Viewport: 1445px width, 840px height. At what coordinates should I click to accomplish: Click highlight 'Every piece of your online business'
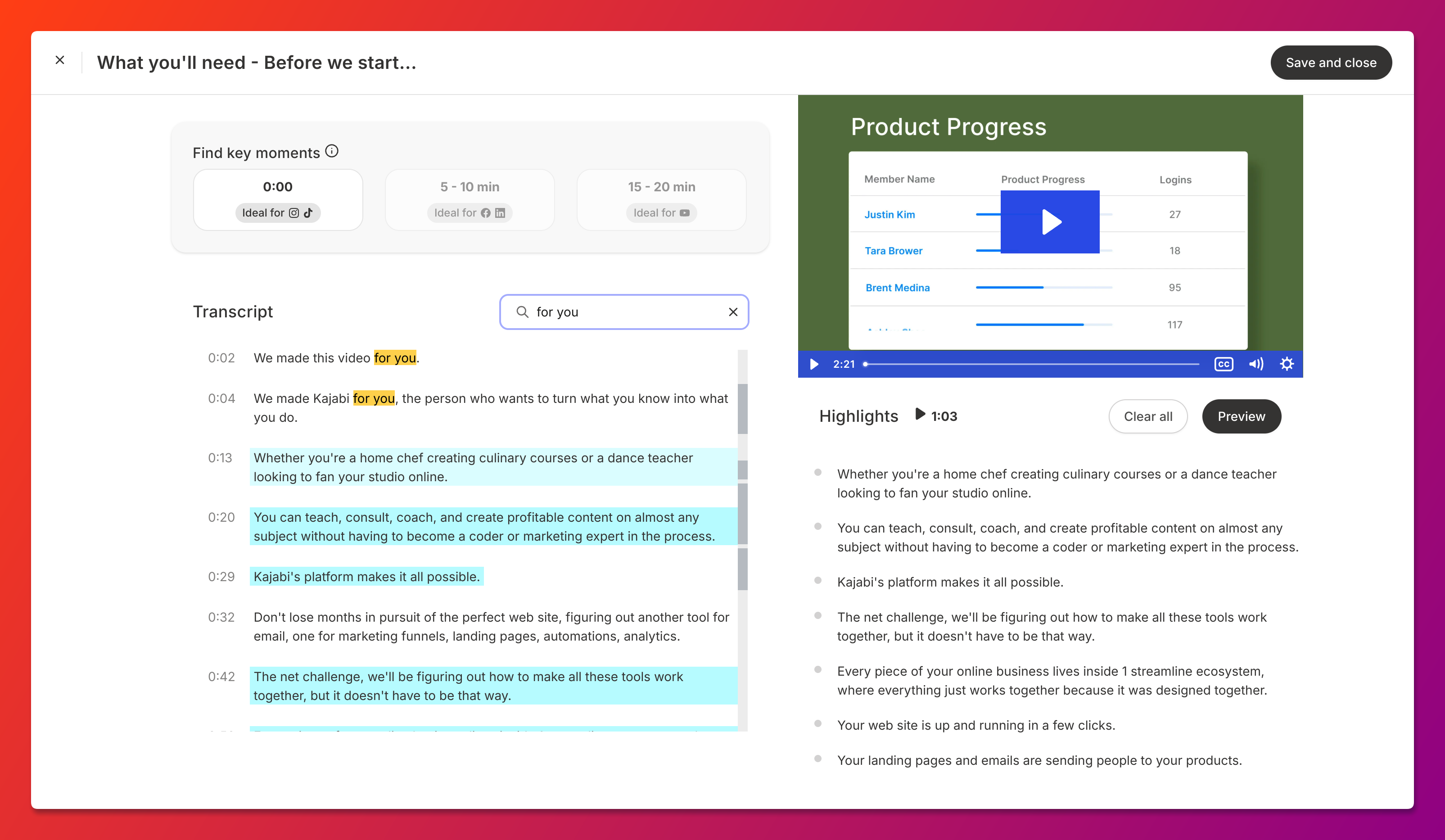coord(1052,681)
